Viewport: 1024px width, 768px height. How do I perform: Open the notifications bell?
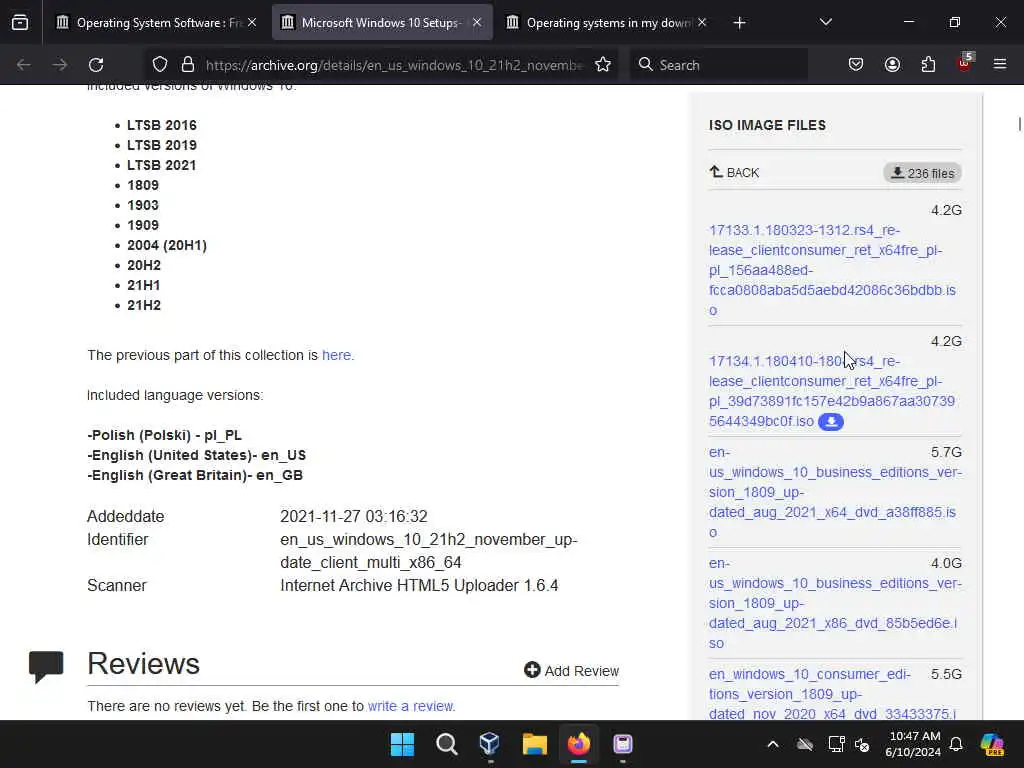[x=956, y=744]
